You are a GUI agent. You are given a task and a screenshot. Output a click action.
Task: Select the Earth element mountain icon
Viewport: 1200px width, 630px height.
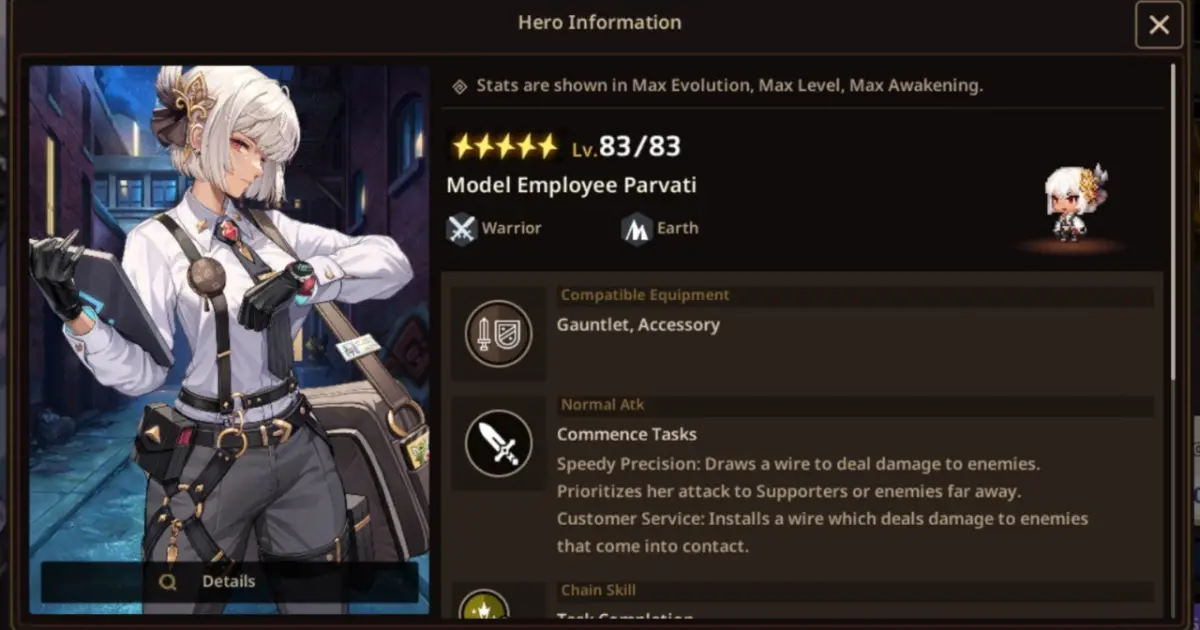click(637, 229)
